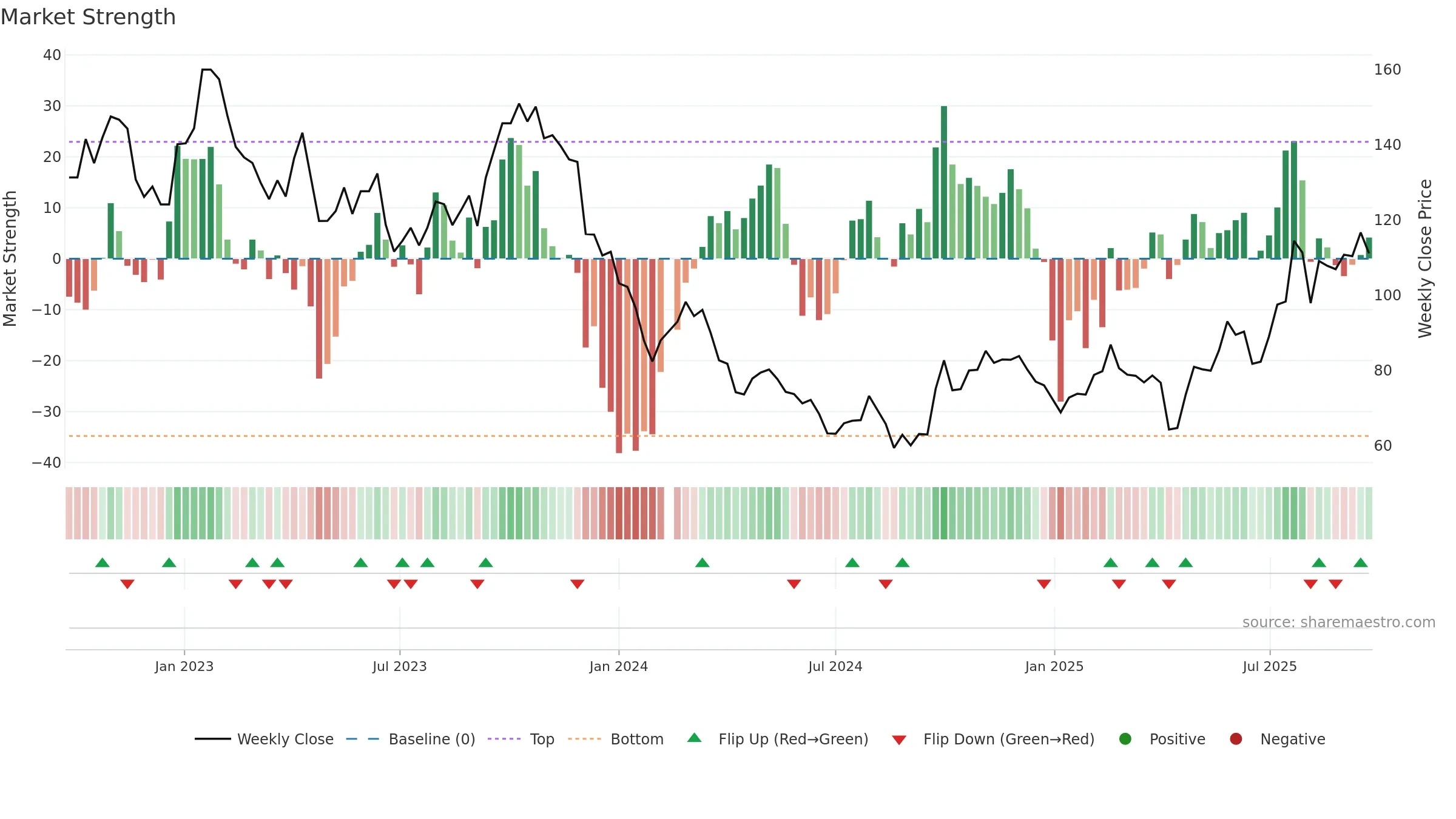Click the Weekly Close Price axis title
The image size is (1456, 819).
pyautogui.click(x=1425, y=258)
